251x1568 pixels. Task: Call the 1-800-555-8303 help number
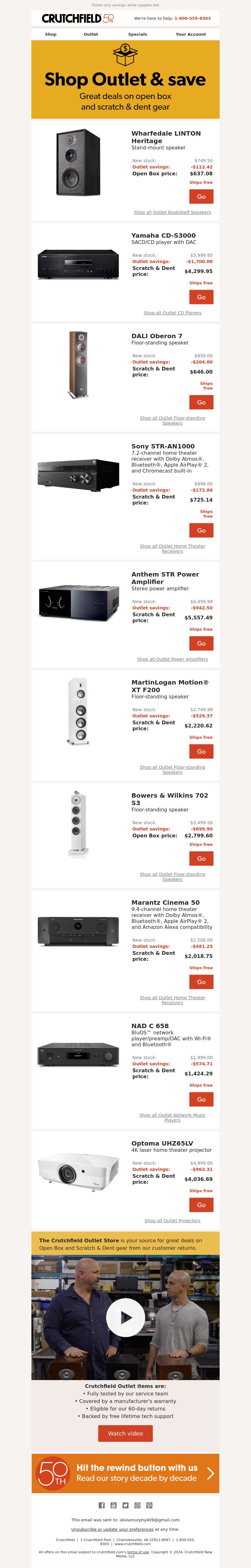coord(193,19)
